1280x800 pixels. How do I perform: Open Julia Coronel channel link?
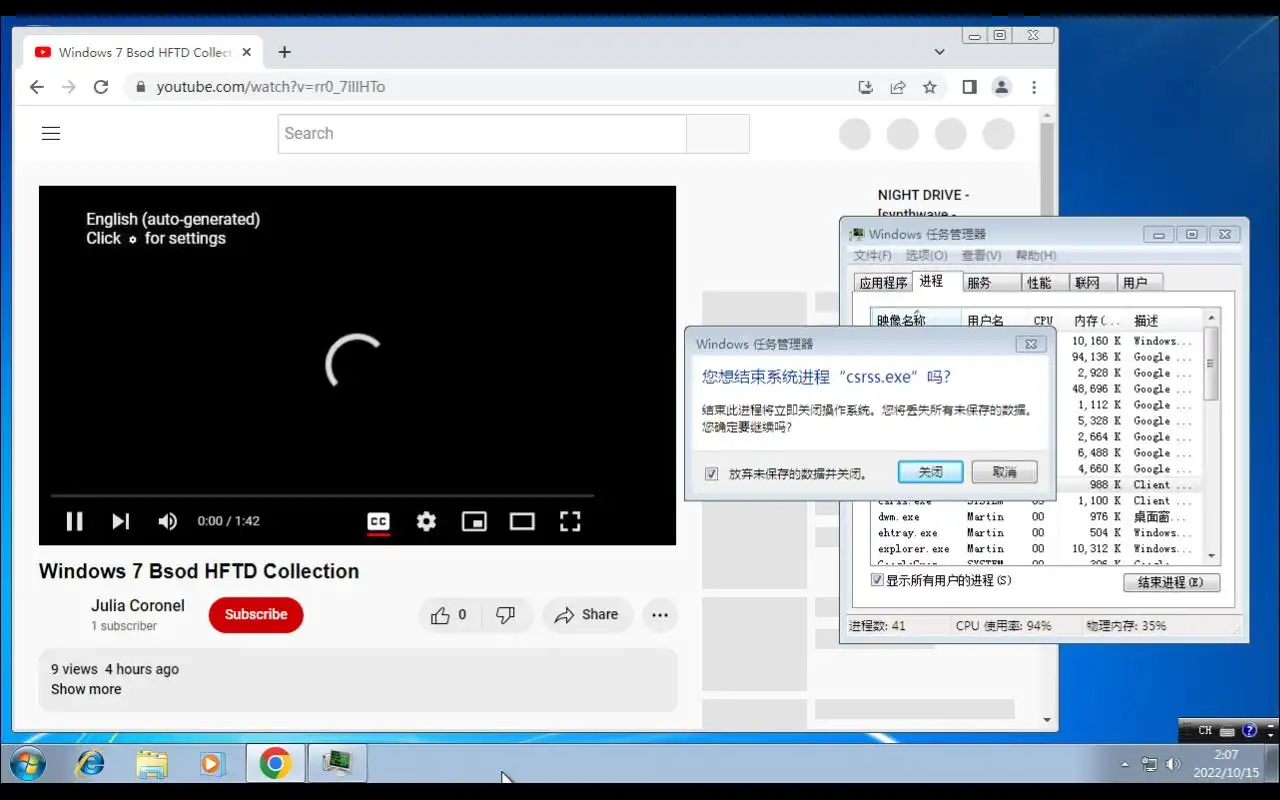138,605
